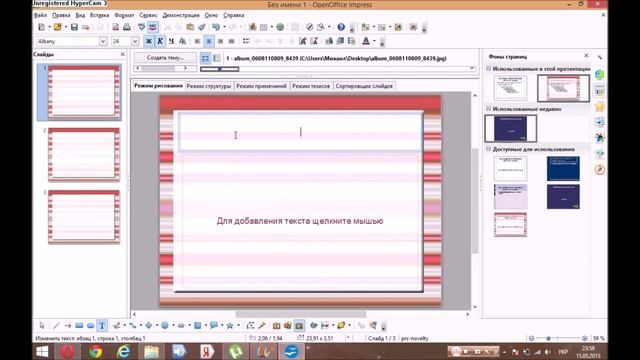
Task: Click 'Для добавления текста щелкните мышью' placeholder
Action: [x=300, y=221]
